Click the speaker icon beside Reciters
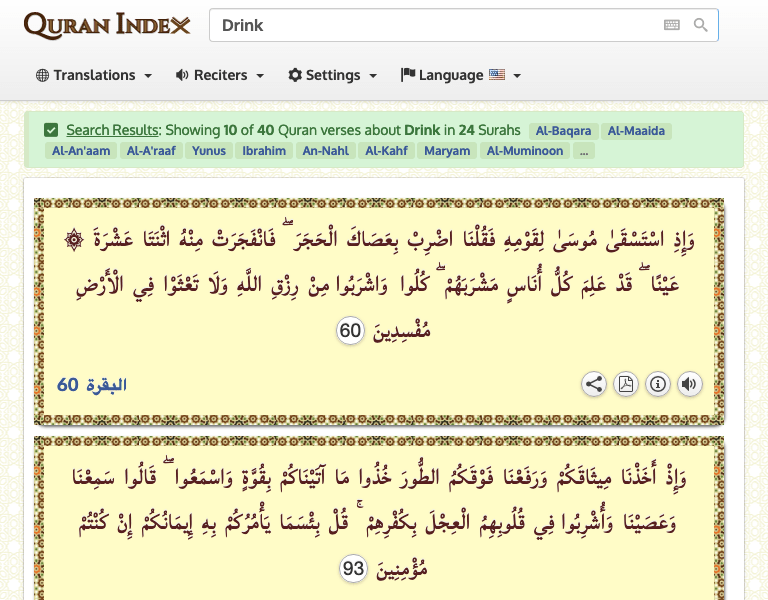Screen dimensions: 768x600 (182, 75)
